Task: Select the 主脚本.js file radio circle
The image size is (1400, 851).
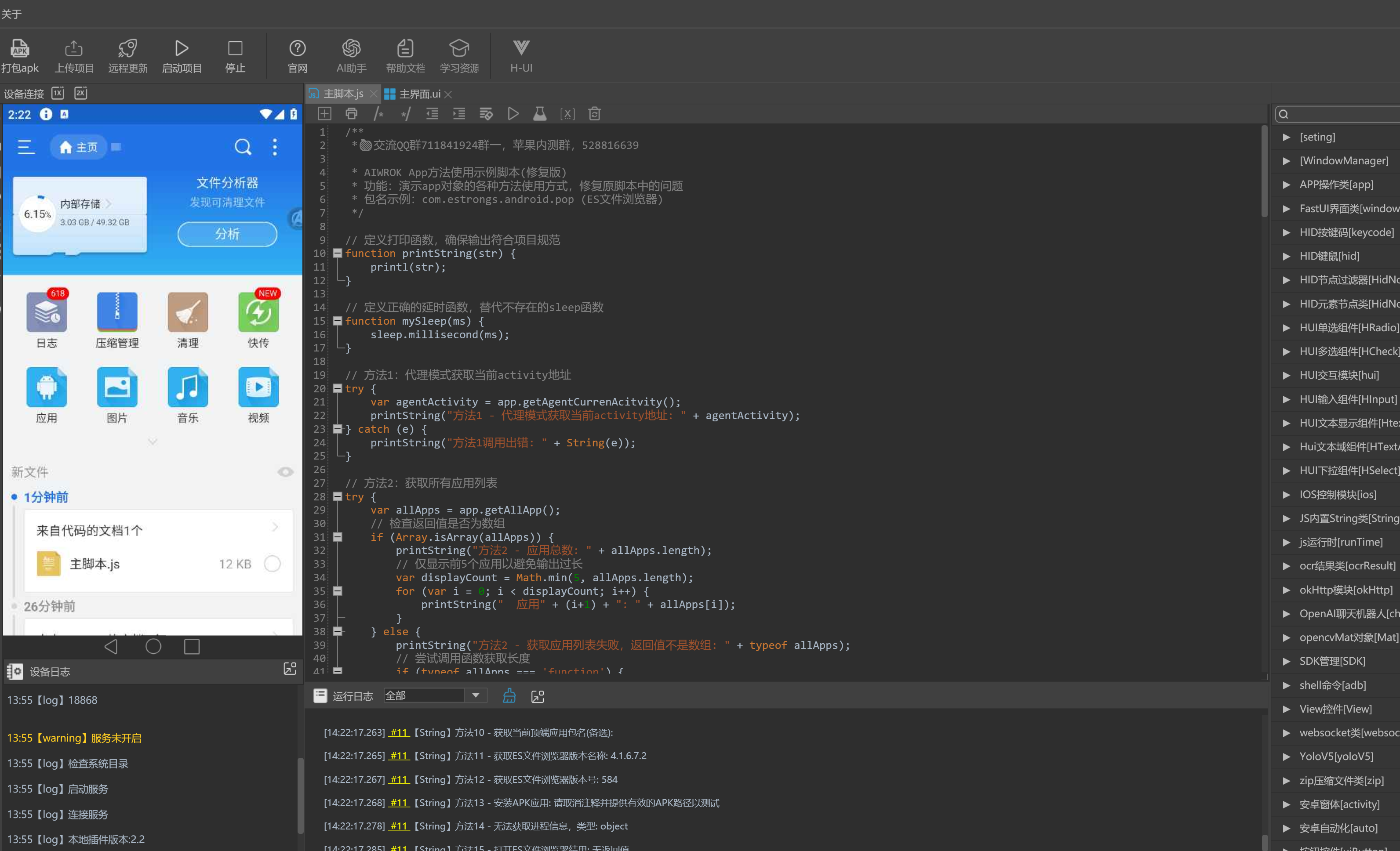Action: 272,564
